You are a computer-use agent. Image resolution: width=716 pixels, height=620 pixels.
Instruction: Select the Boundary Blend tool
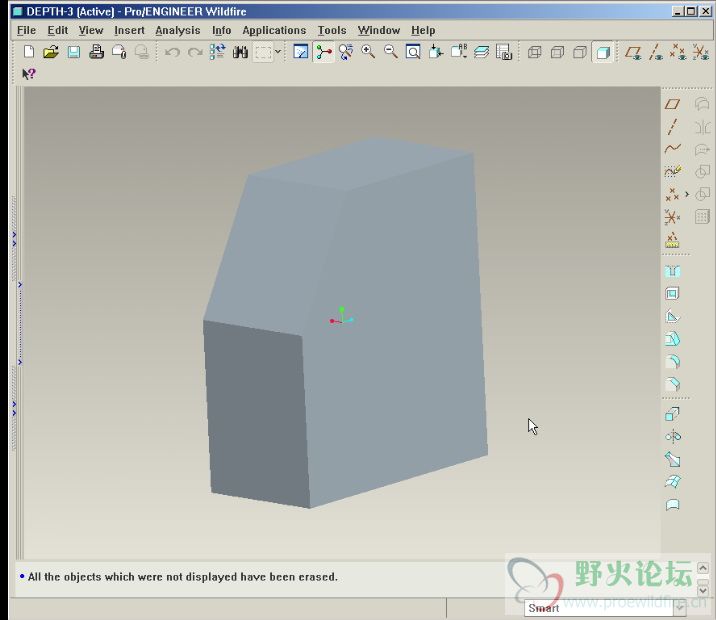tap(673, 482)
